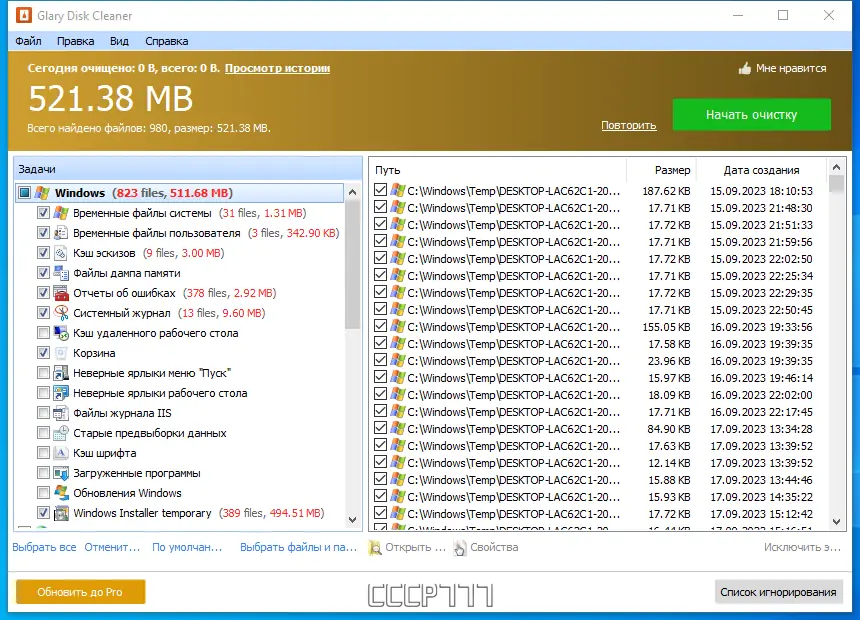Click the По умолчан… link
This screenshot has width=860, height=620.
click(187, 547)
